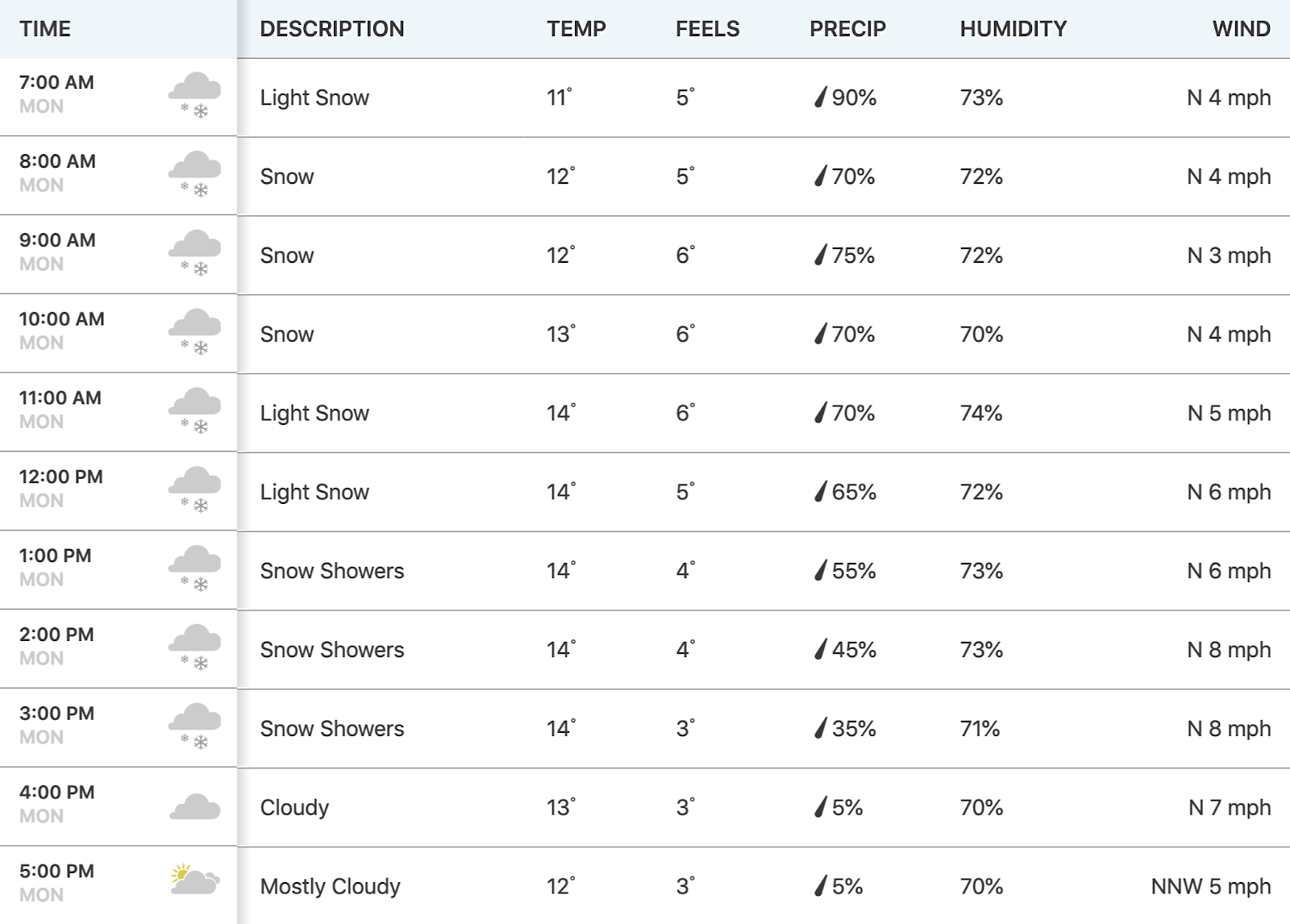Click the NNW 5 mph wind value

point(1211,886)
